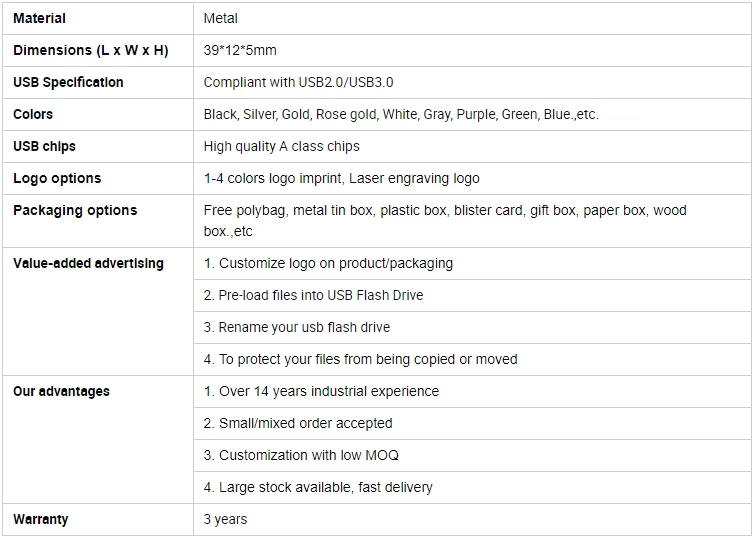This screenshot has width=756, height=540.
Task: Select High quality A class chips text
Action: tap(281, 146)
